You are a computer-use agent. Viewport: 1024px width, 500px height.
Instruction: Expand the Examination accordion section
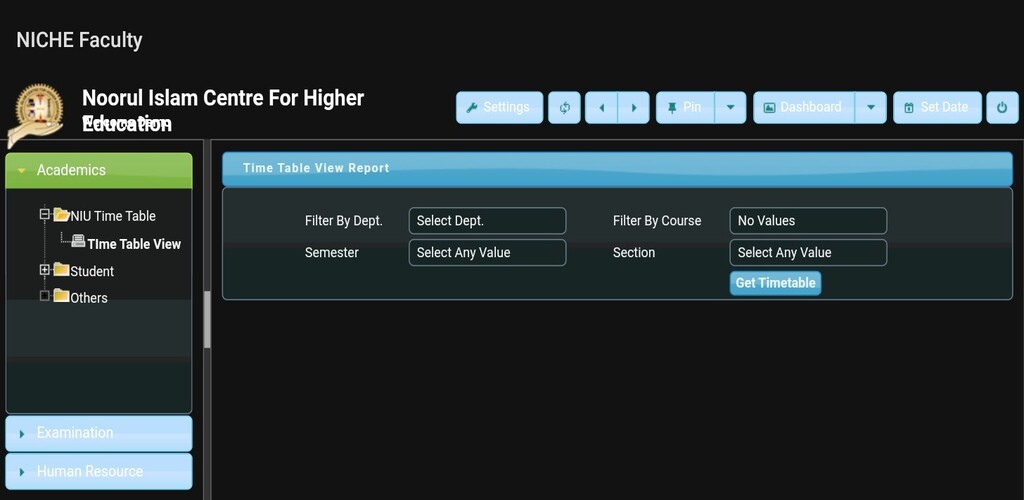[x=98, y=433]
